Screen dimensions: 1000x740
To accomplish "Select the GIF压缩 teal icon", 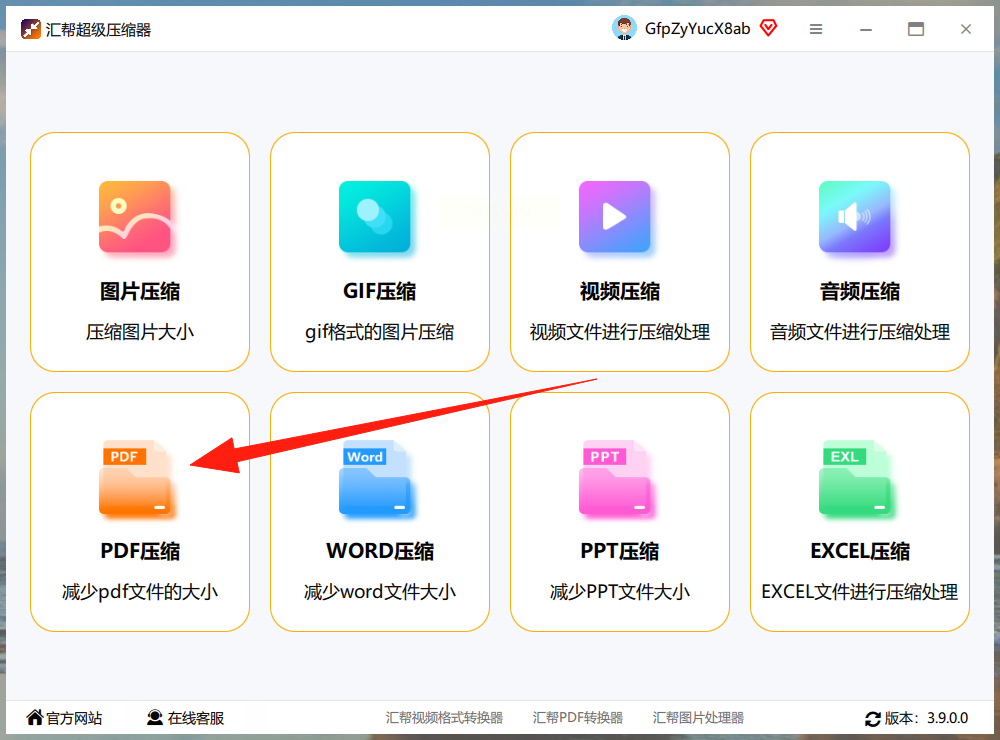I will [x=374, y=217].
